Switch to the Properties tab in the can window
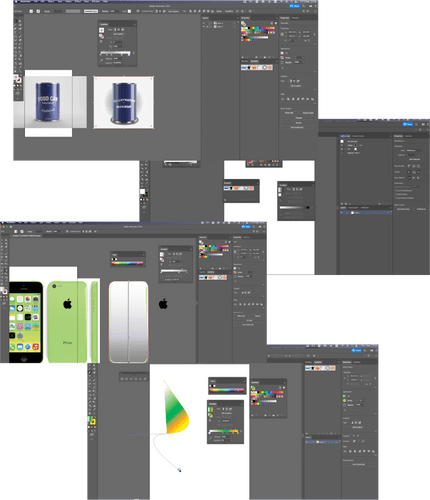The image size is (430, 500). point(285,18)
